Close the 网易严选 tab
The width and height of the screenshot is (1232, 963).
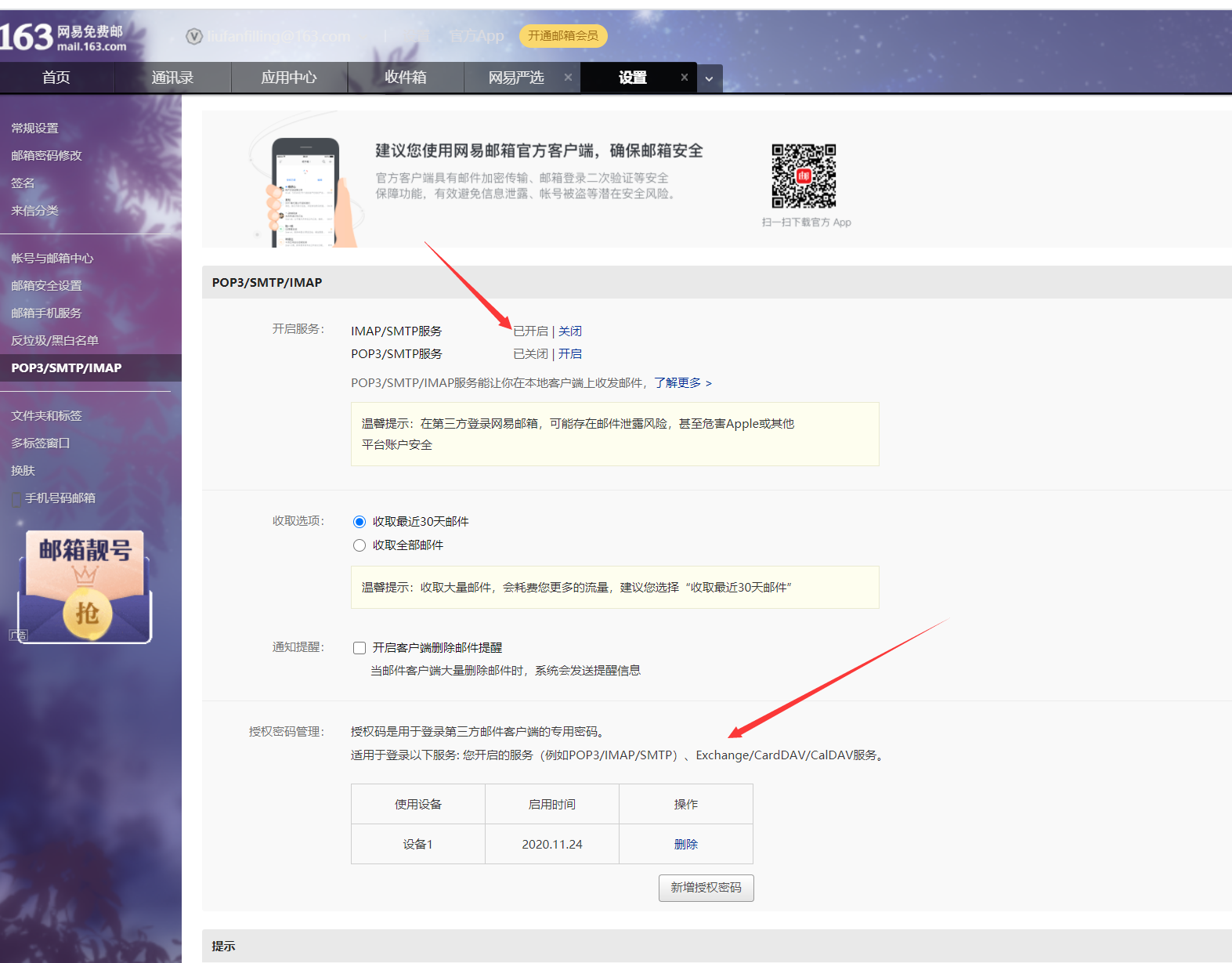pyautogui.click(x=568, y=77)
